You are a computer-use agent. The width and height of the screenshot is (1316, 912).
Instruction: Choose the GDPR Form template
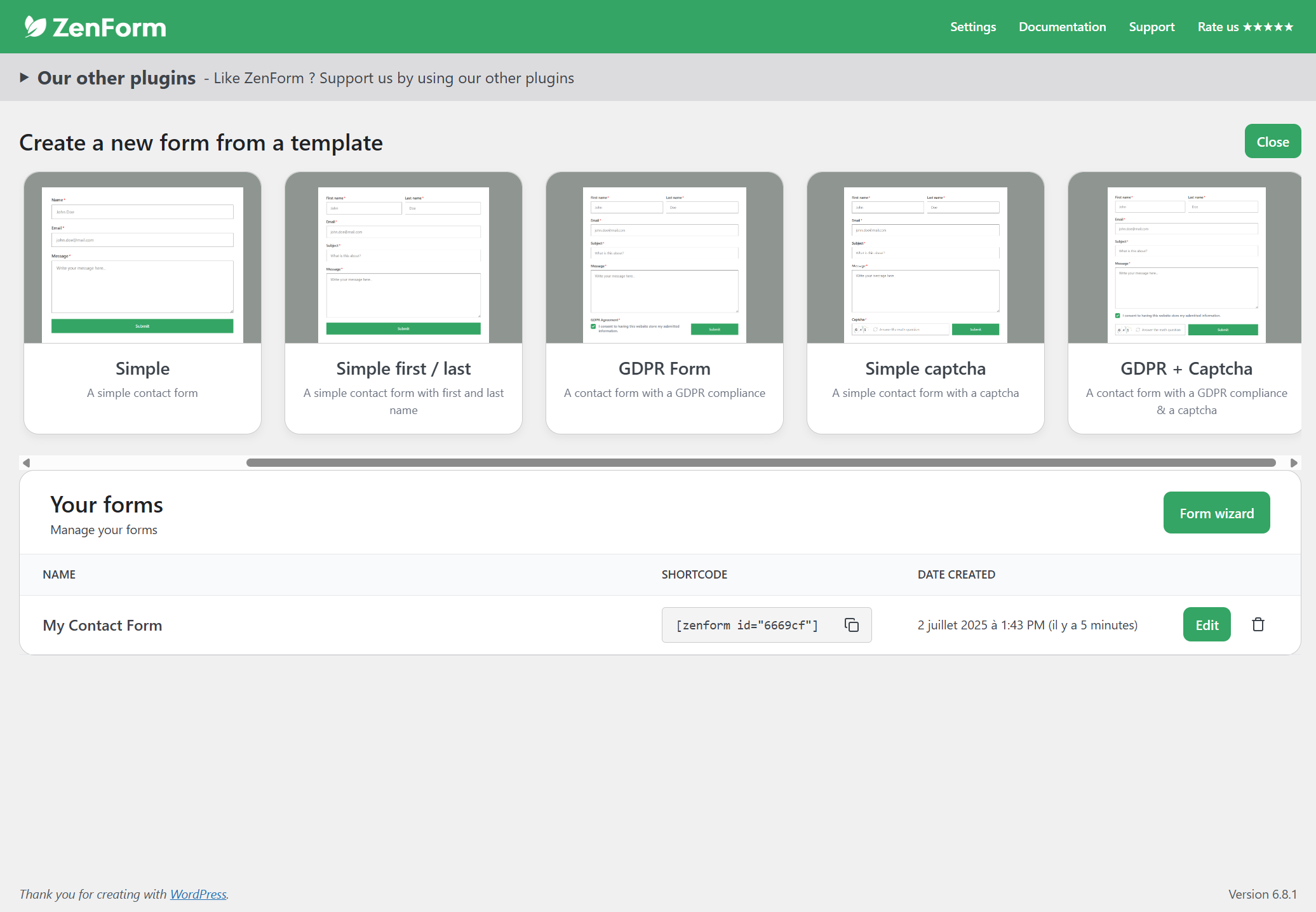[664, 303]
